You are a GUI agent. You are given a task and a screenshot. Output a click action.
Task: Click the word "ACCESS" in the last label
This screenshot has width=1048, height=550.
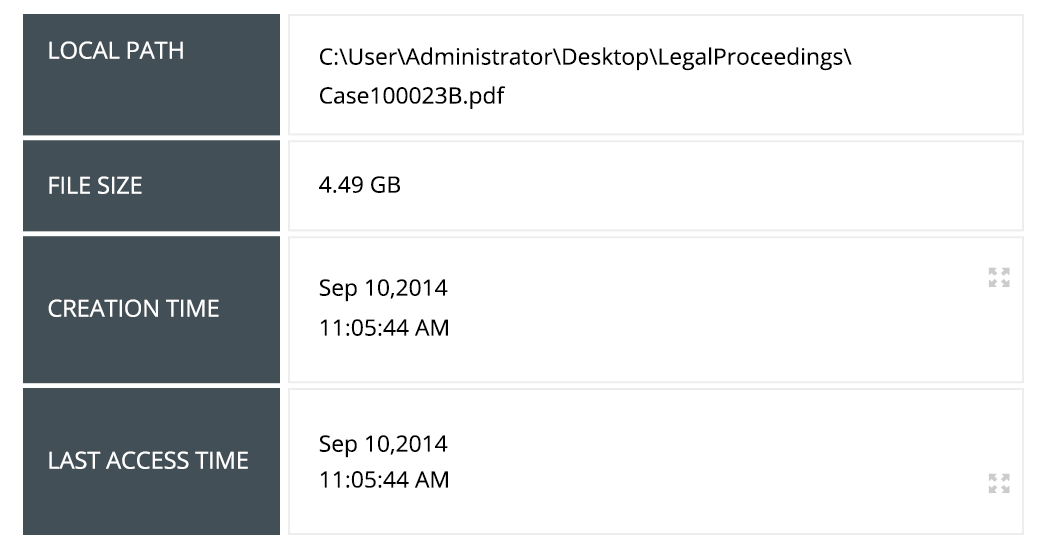[154, 461]
